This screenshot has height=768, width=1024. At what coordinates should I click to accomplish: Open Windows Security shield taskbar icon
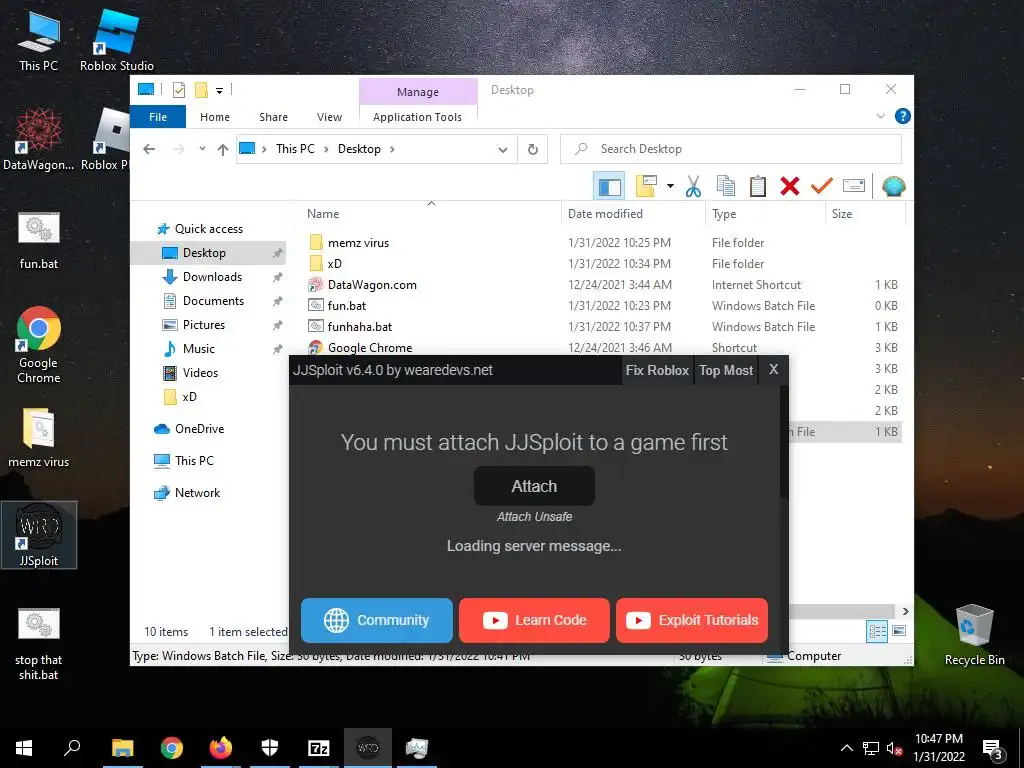pos(270,748)
